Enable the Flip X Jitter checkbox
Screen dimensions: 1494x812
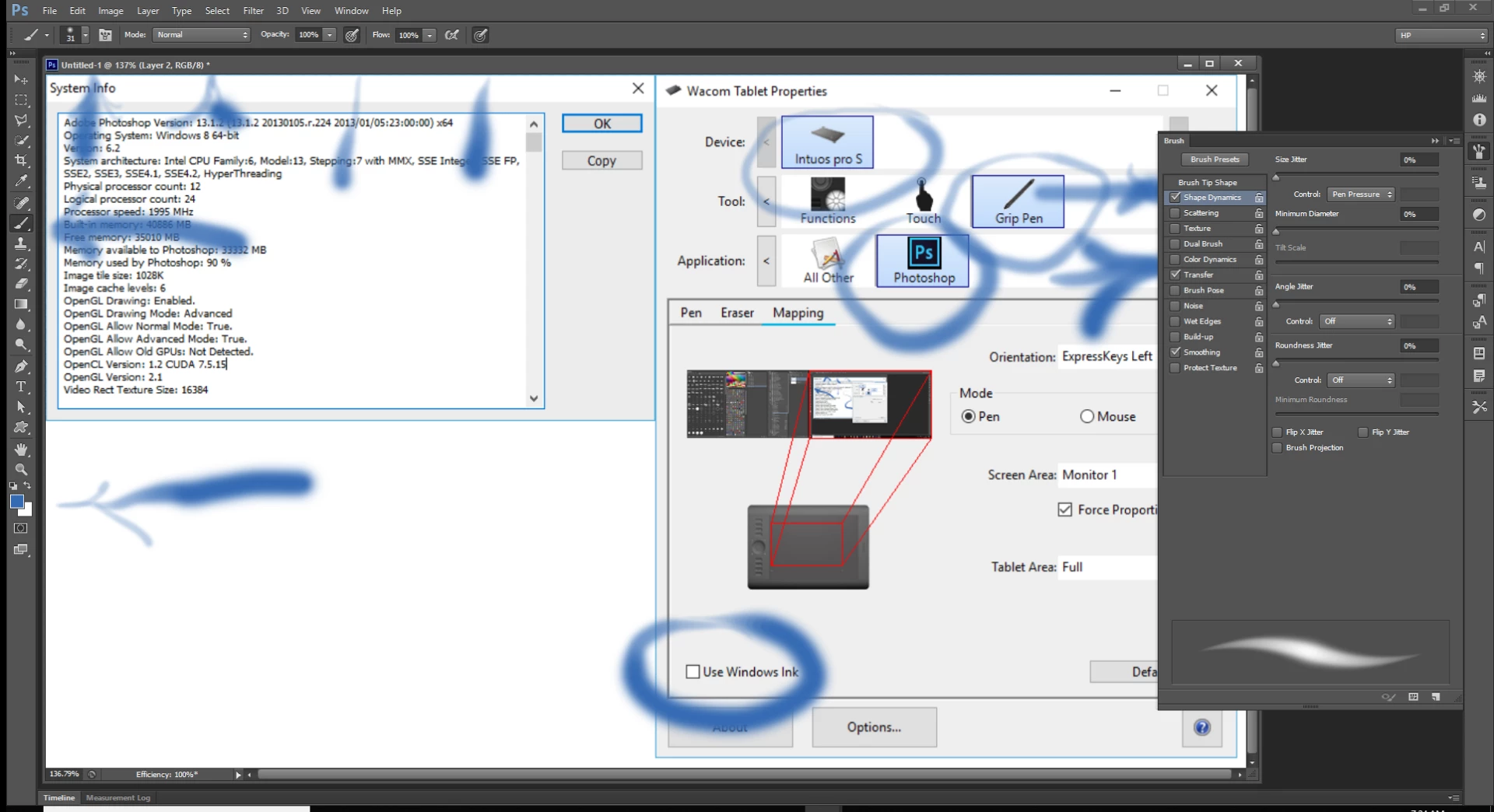tap(1277, 432)
